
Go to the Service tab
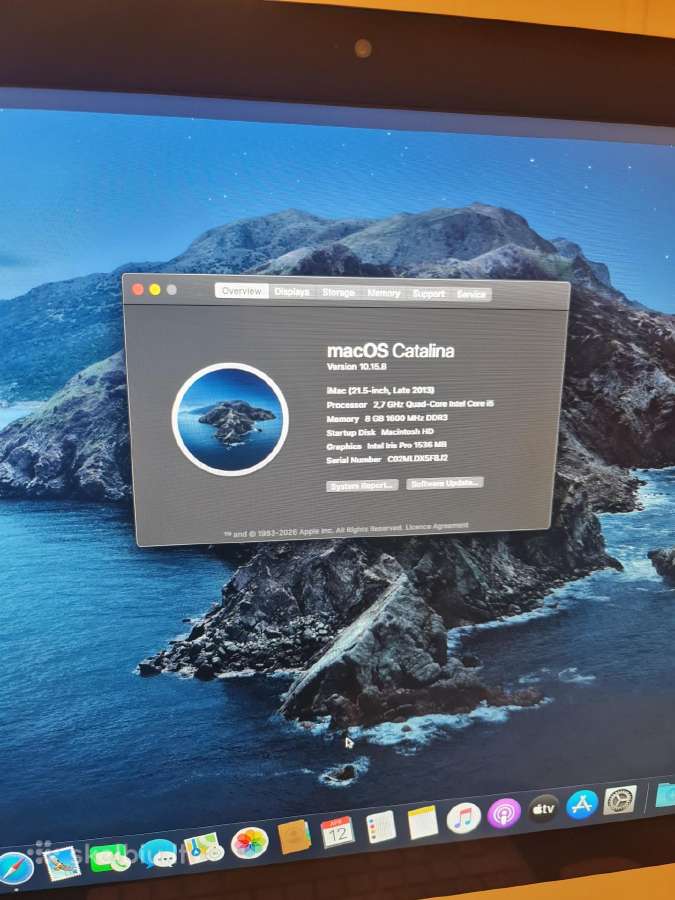click(x=471, y=294)
